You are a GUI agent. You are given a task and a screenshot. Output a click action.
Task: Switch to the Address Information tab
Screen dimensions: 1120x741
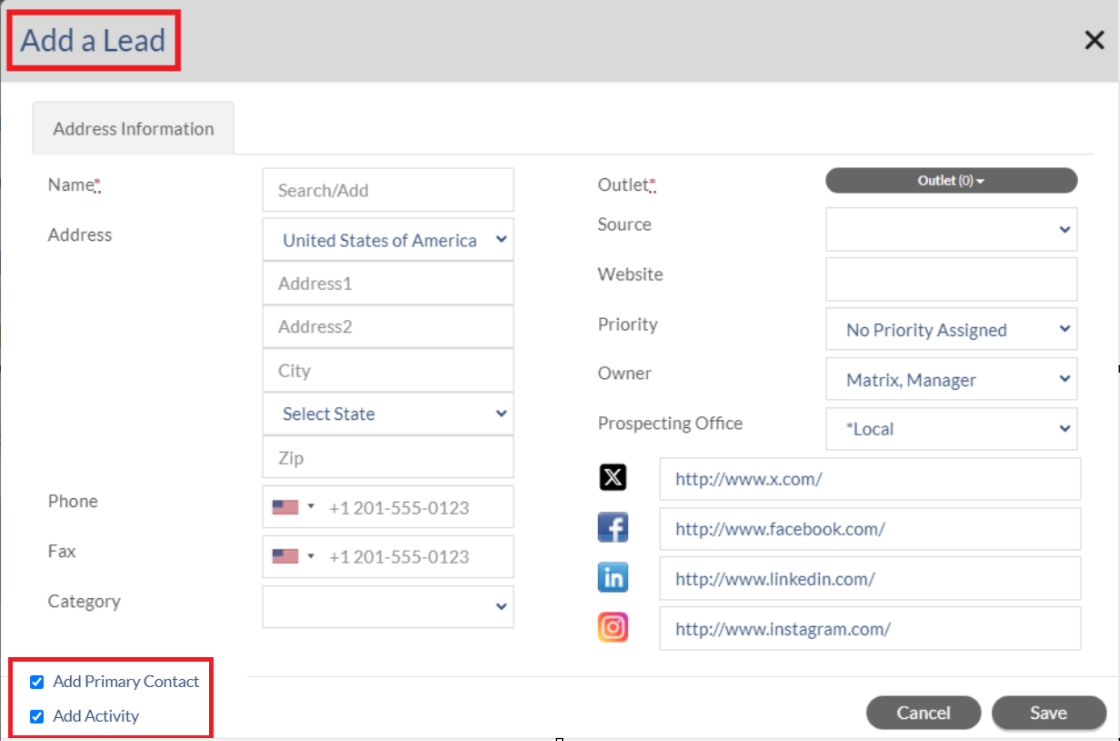pyautogui.click(x=134, y=129)
